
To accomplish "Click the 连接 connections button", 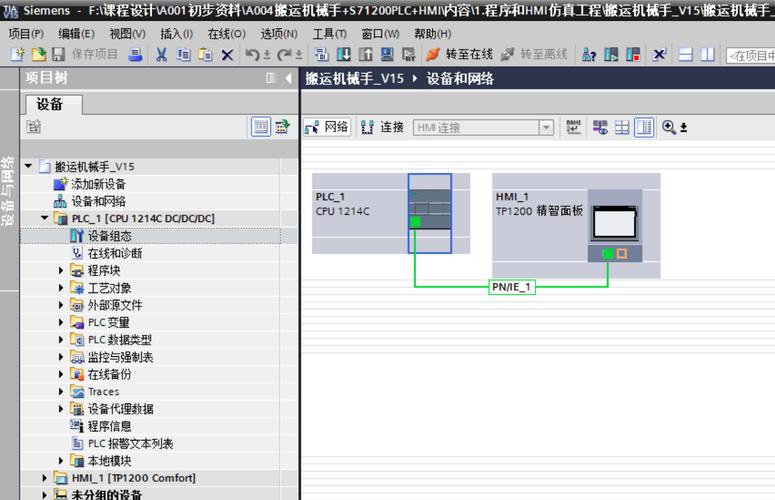I will pyautogui.click(x=383, y=127).
